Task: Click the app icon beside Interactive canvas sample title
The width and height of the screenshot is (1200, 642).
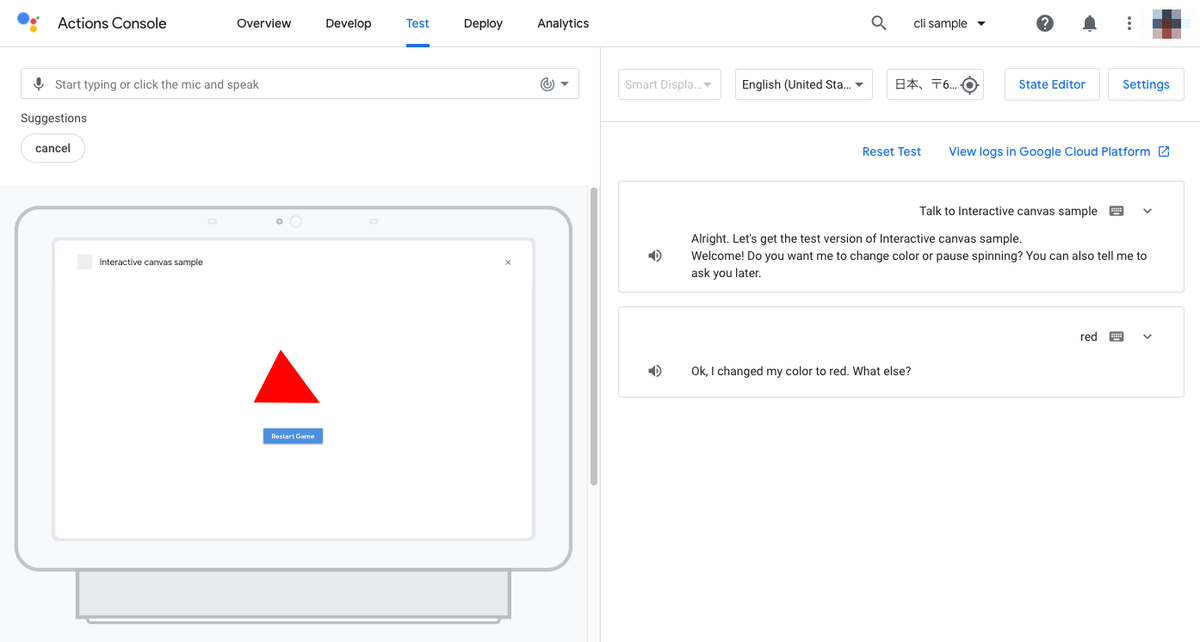Action: coord(85,262)
